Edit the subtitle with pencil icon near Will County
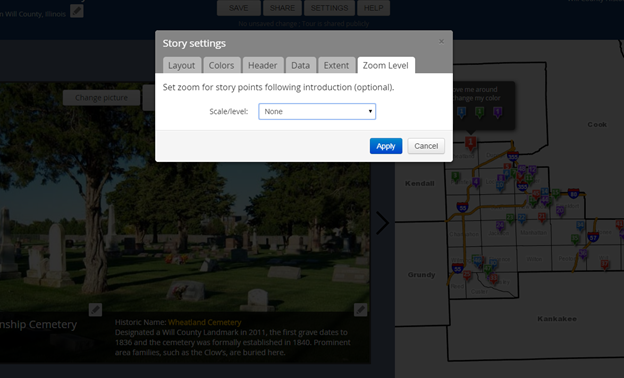 pos(77,11)
